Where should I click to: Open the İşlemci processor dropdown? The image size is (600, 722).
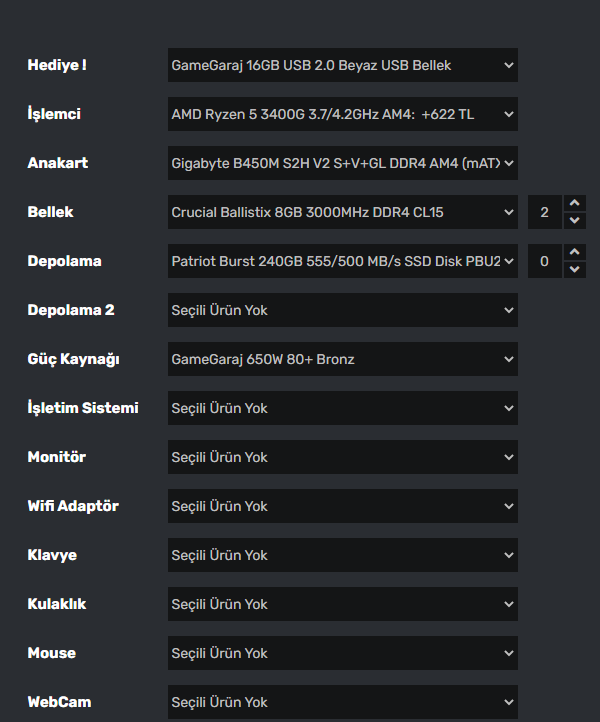coord(342,114)
